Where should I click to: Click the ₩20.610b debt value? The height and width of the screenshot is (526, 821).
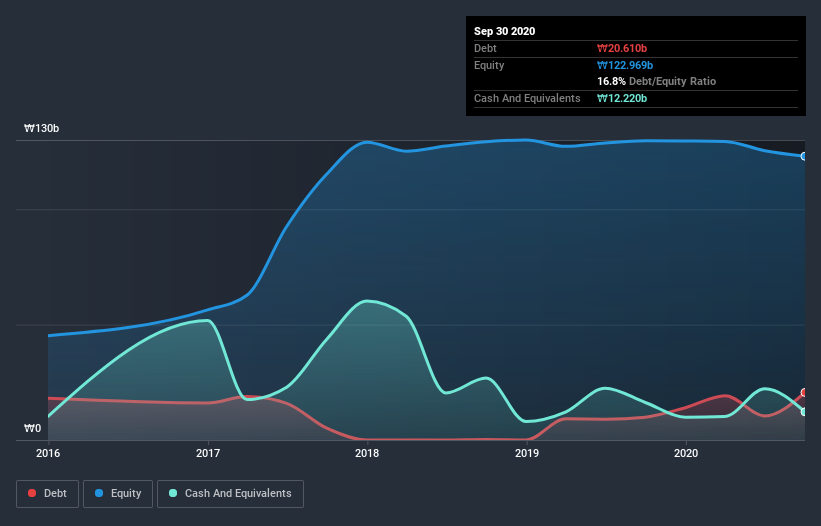[622, 48]
